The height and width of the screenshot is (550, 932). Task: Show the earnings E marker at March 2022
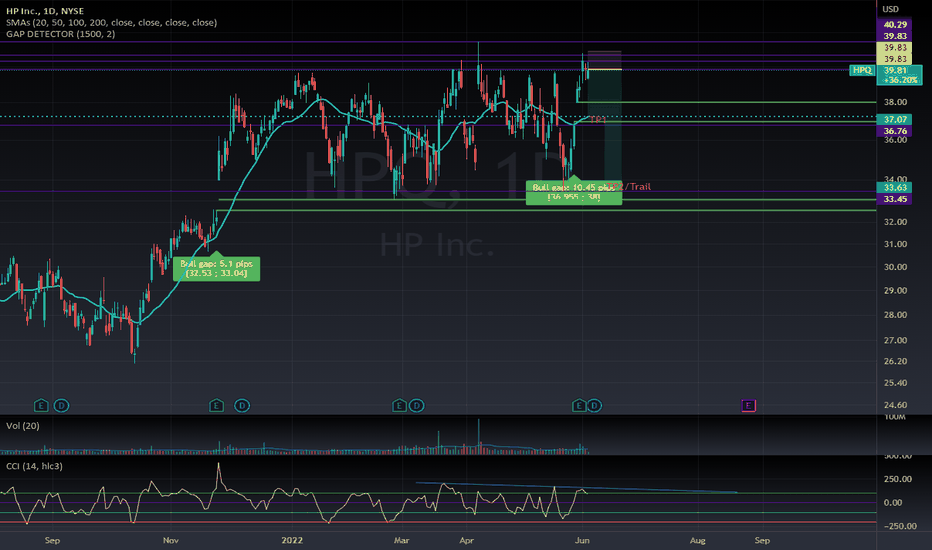click(399, 406)
